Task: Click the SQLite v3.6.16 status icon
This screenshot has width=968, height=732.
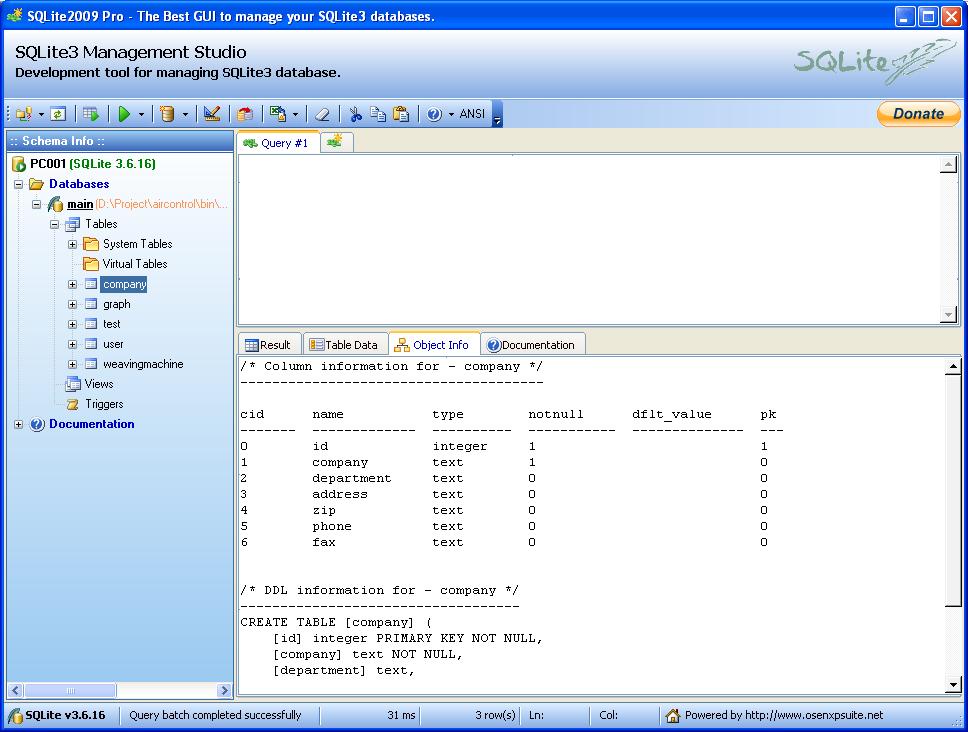Action: pyautogui.click(x=15, y=715)
